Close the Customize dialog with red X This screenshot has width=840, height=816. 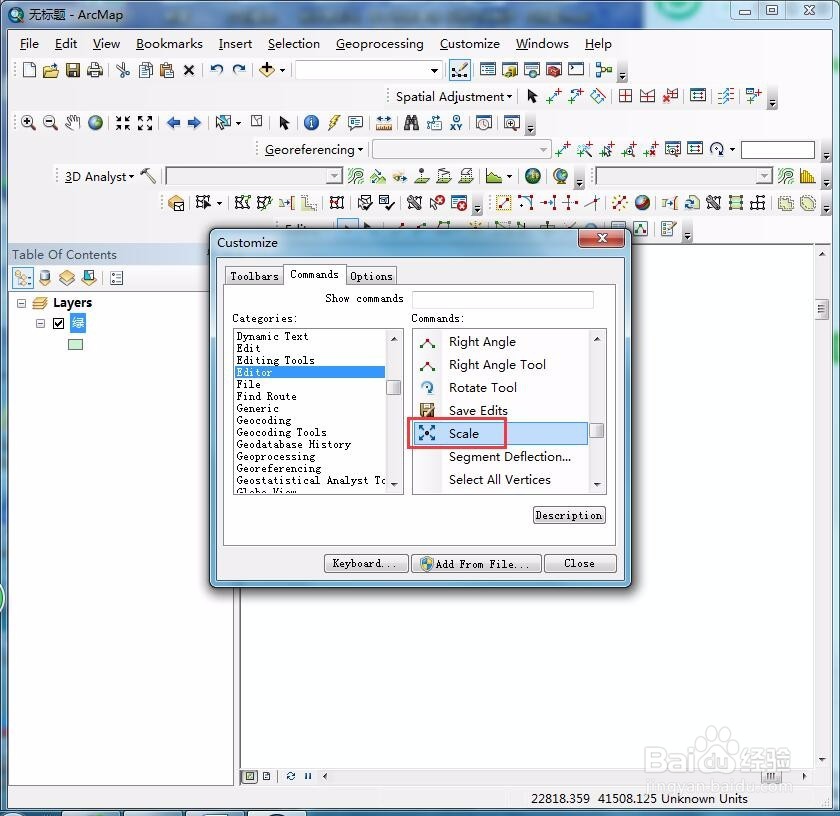602,238
